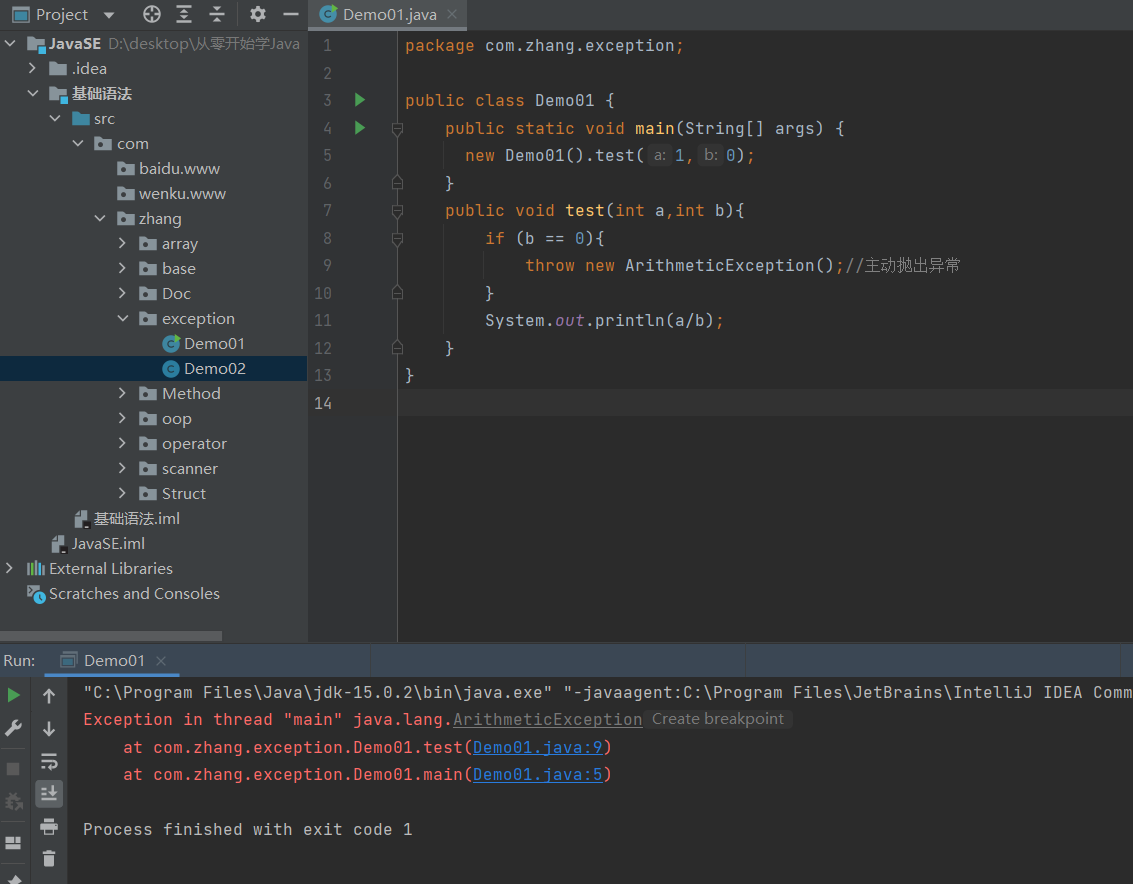This screenshot has height=884, width=1133.
Task: Expand the array package
Action: click(122, 244)
